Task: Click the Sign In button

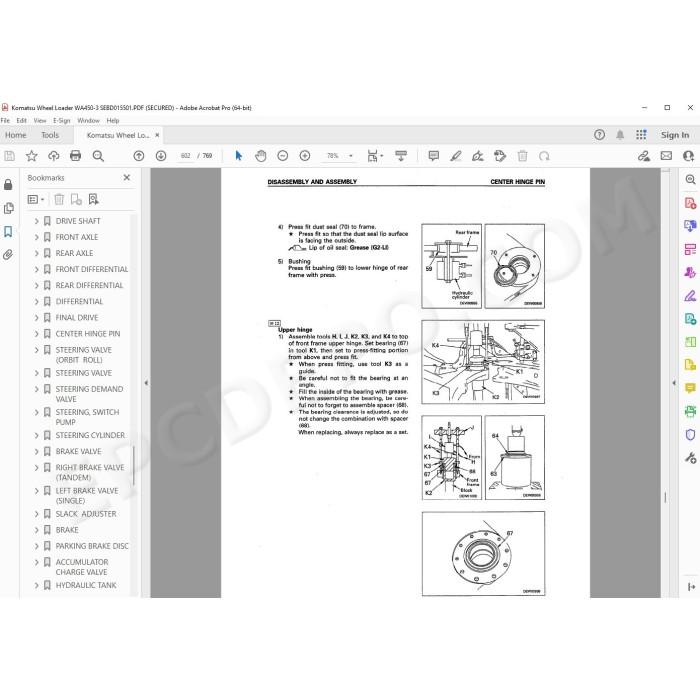Action: coord(675,135)
